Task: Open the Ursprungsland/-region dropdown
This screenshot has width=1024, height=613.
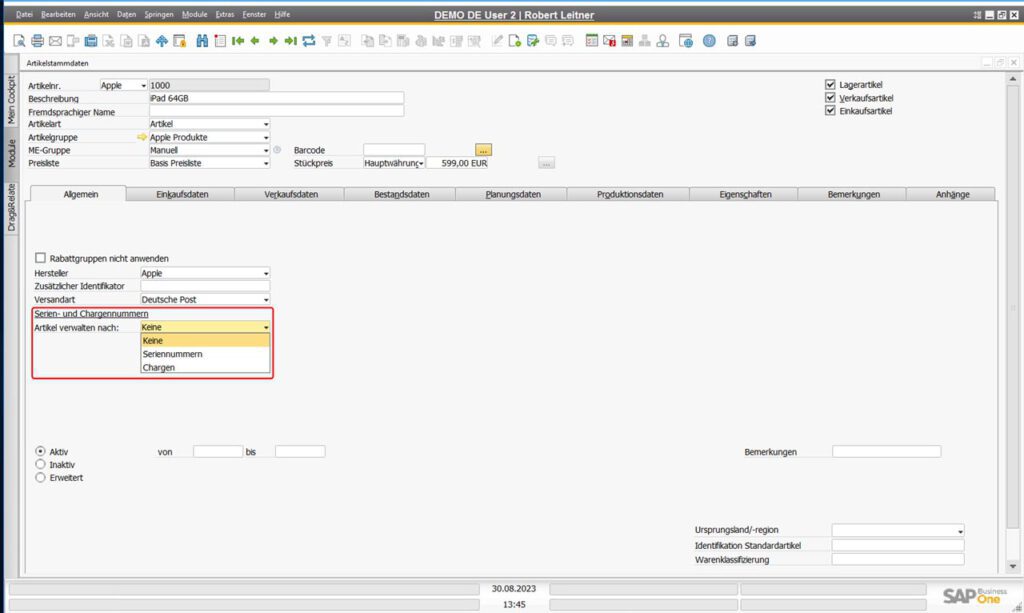Action: (x=898, y=530)
